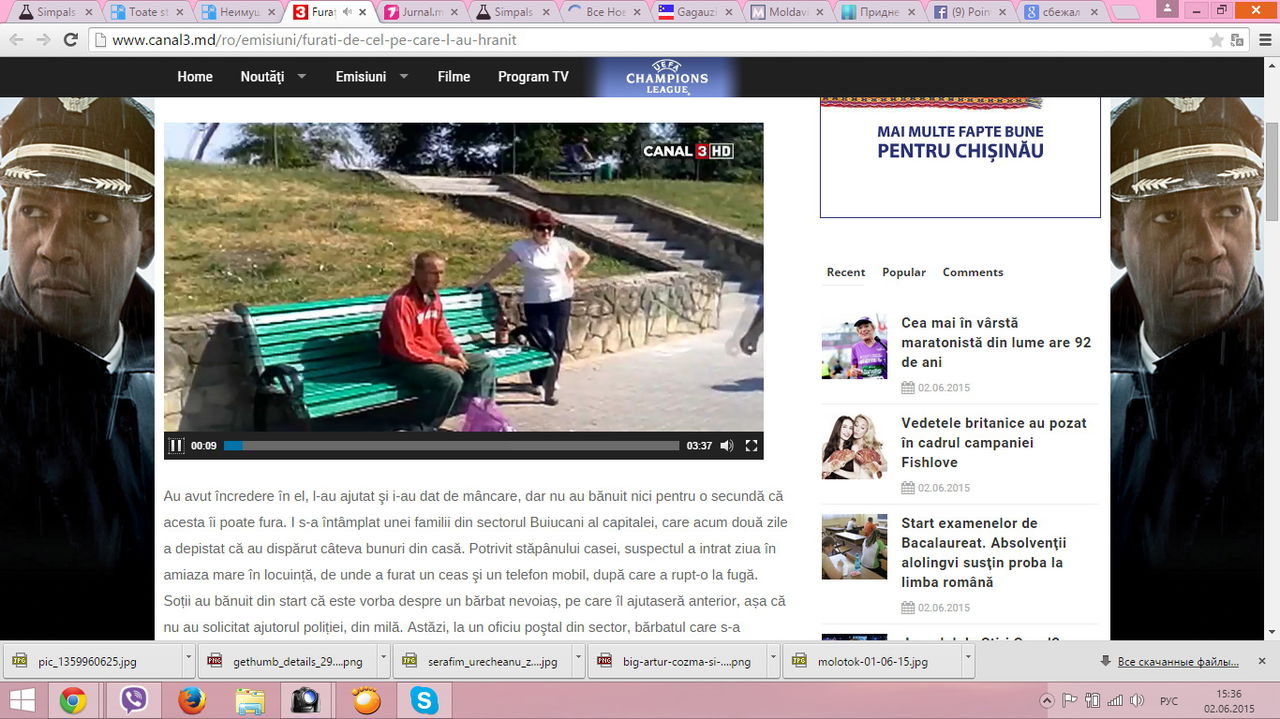Image resolution: width=1280 pixels, height=719 pixels.
Task: Click the reload page icon
Action: pyautogui.click(x=70, y=40)
